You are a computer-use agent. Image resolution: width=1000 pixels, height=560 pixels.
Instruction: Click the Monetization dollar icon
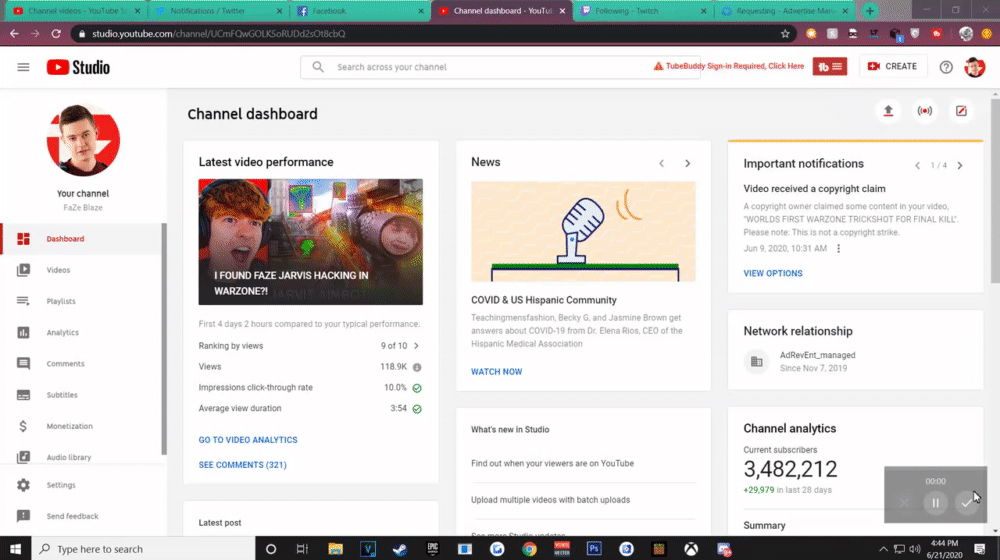23,426
